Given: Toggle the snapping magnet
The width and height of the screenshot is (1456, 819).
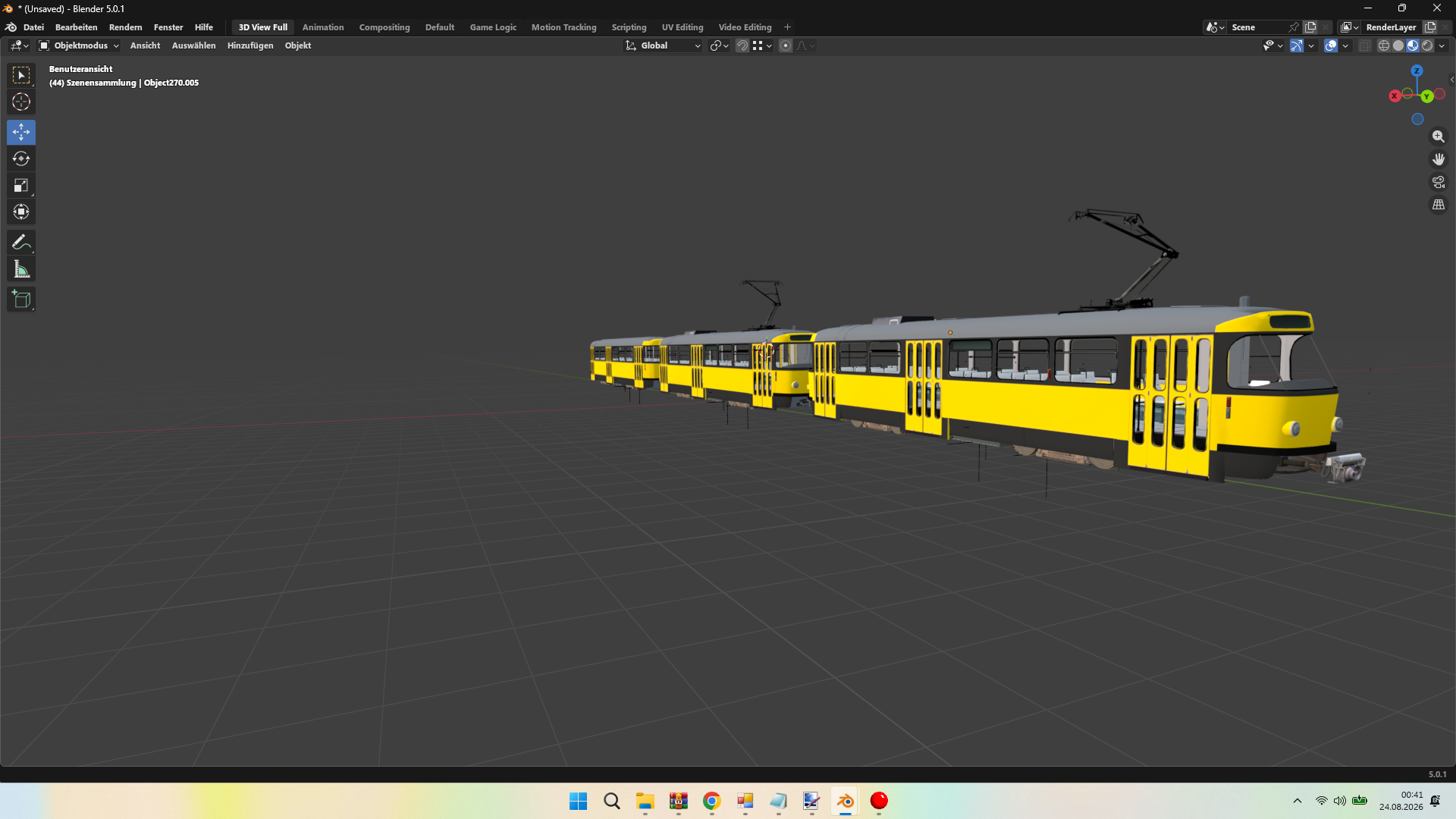Looking at the screenshot, I should tap(742, 45).
